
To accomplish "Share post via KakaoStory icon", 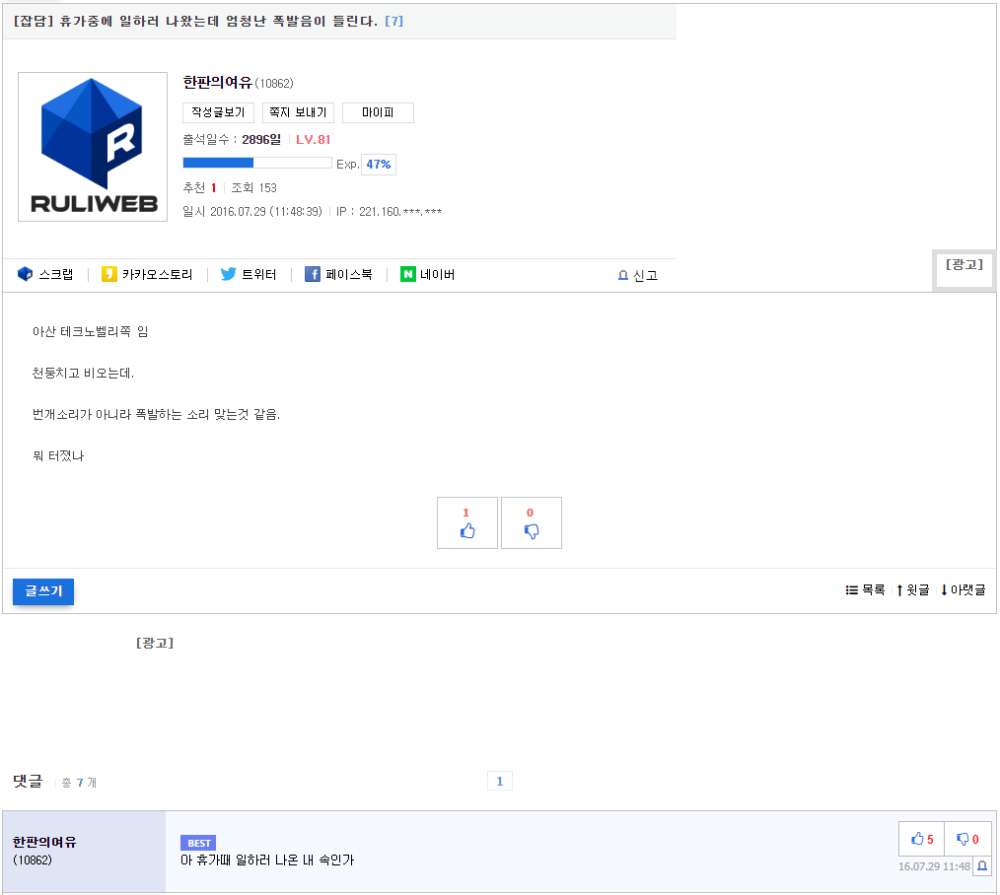I will [110, 274].
